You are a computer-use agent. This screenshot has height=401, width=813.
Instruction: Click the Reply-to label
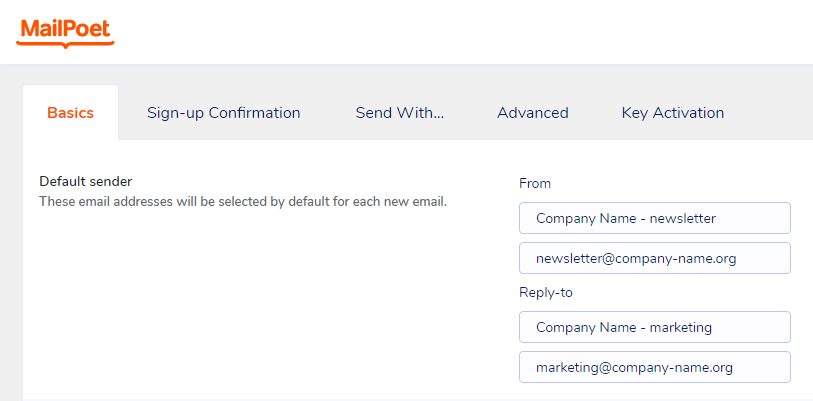click(x=545, y=292)
